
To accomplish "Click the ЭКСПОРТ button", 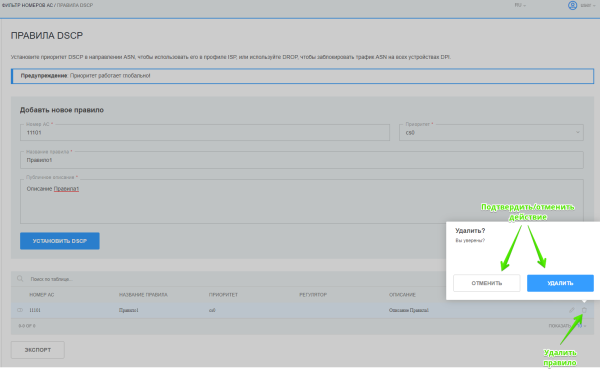I will coord(38,350).
